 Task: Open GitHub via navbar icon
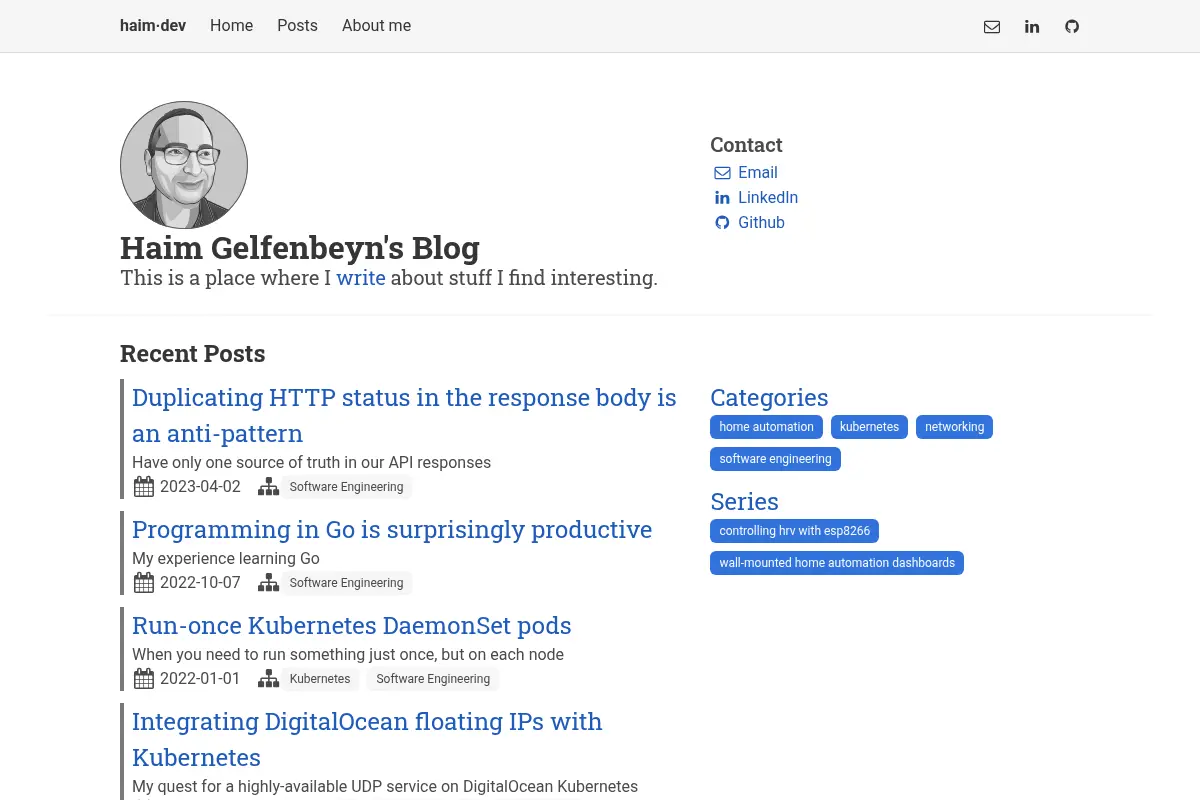1072,27
